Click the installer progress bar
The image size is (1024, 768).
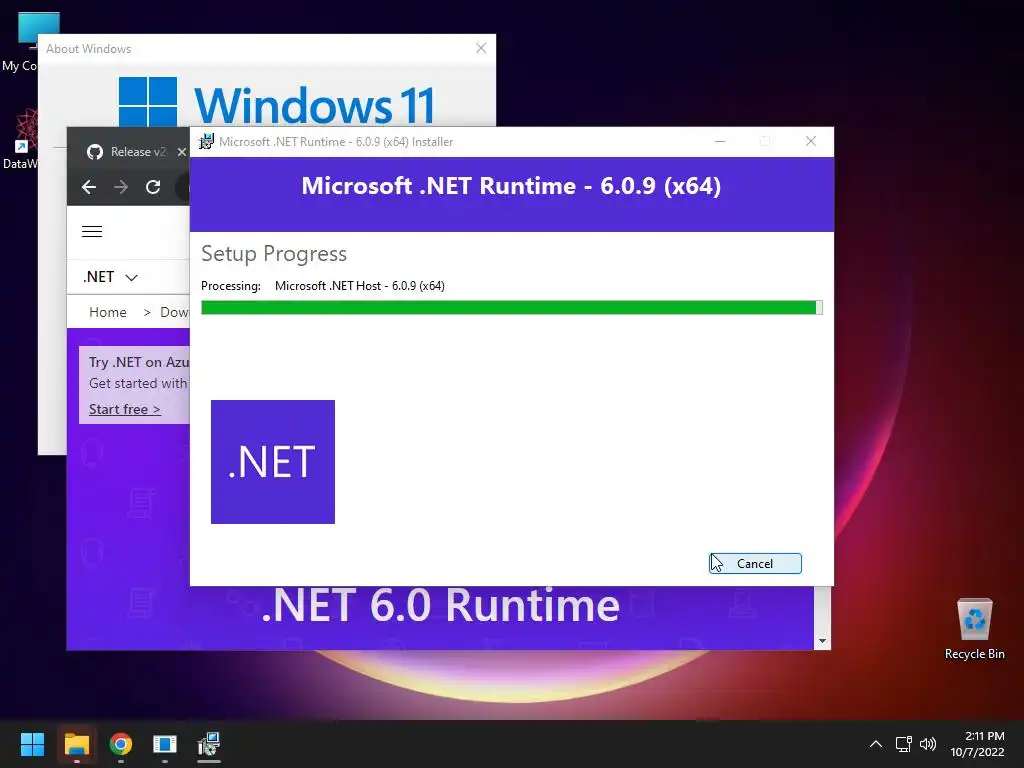click(x=511, y=308)
